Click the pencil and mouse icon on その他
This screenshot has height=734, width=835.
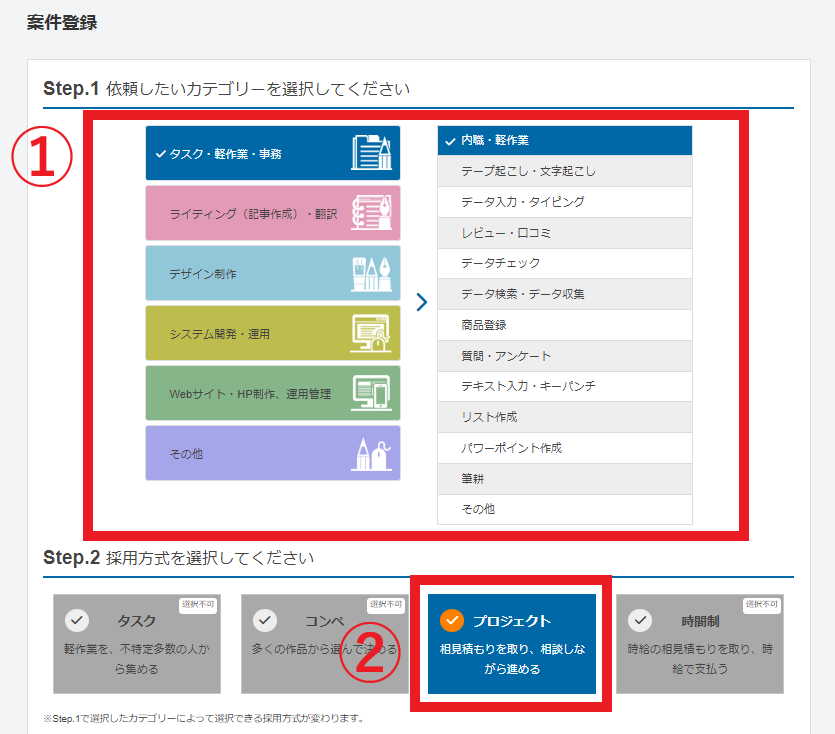[371, 453]
